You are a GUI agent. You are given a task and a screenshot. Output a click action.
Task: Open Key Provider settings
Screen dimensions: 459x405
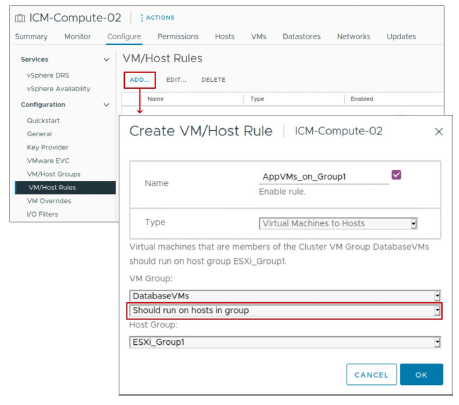[47, 147]
